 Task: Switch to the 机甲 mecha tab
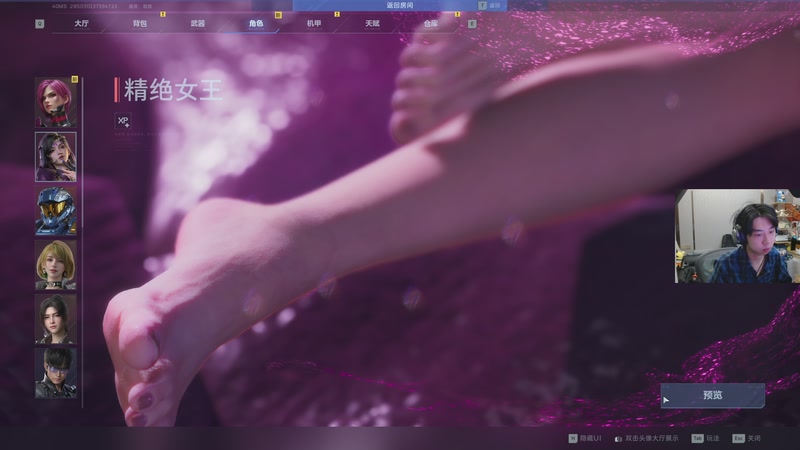point(314,23)
